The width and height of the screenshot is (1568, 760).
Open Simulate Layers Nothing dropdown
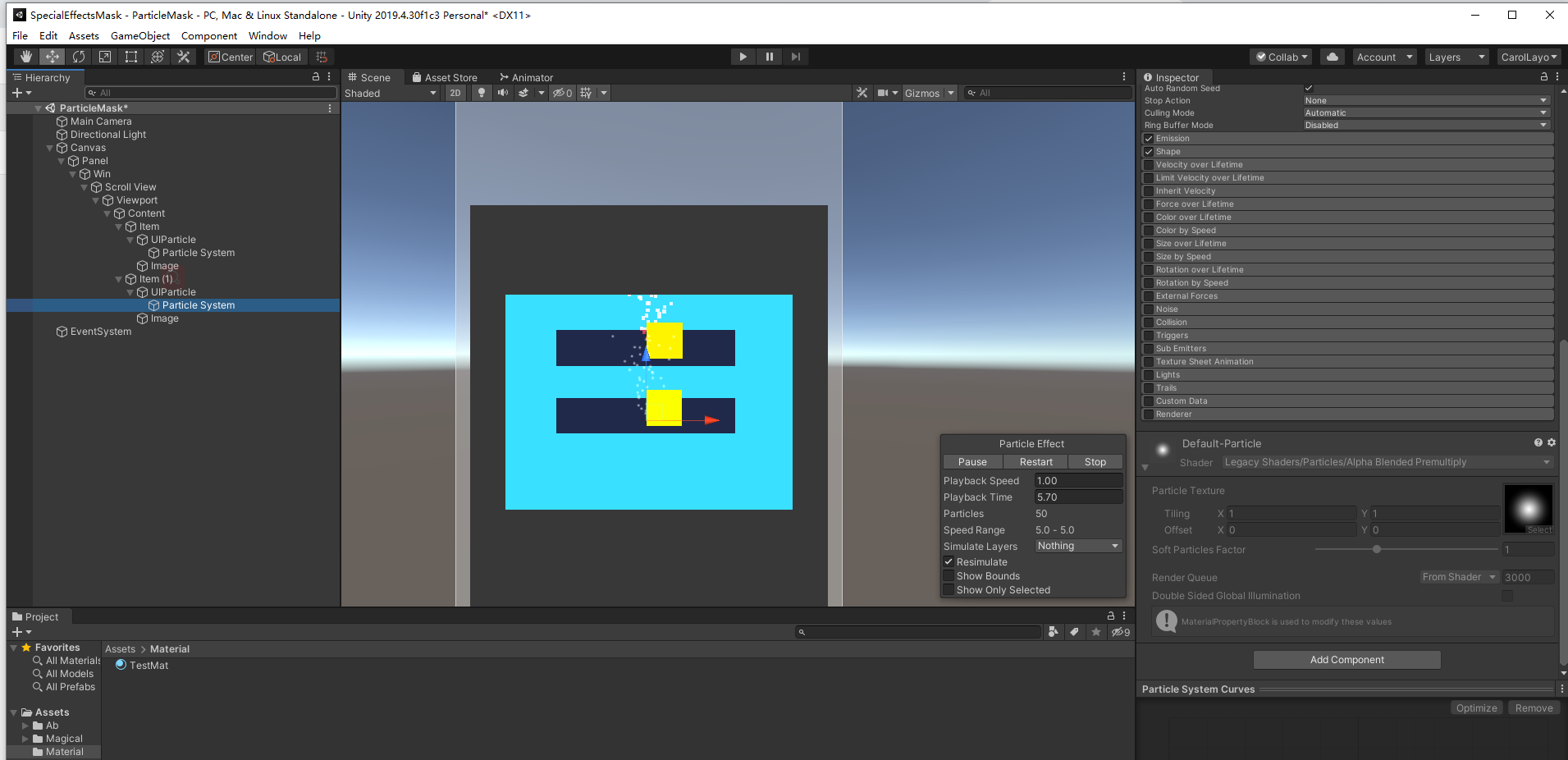pyautogui.click(x=1078, y=546)
